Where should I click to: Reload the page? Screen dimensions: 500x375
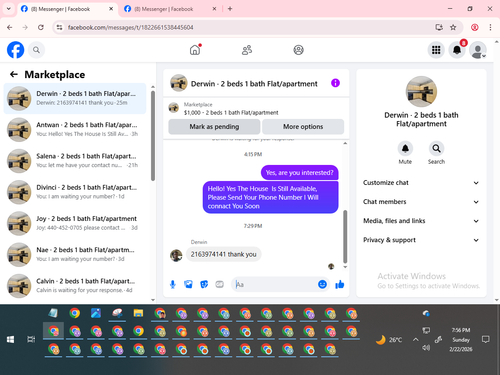point(41,27)
